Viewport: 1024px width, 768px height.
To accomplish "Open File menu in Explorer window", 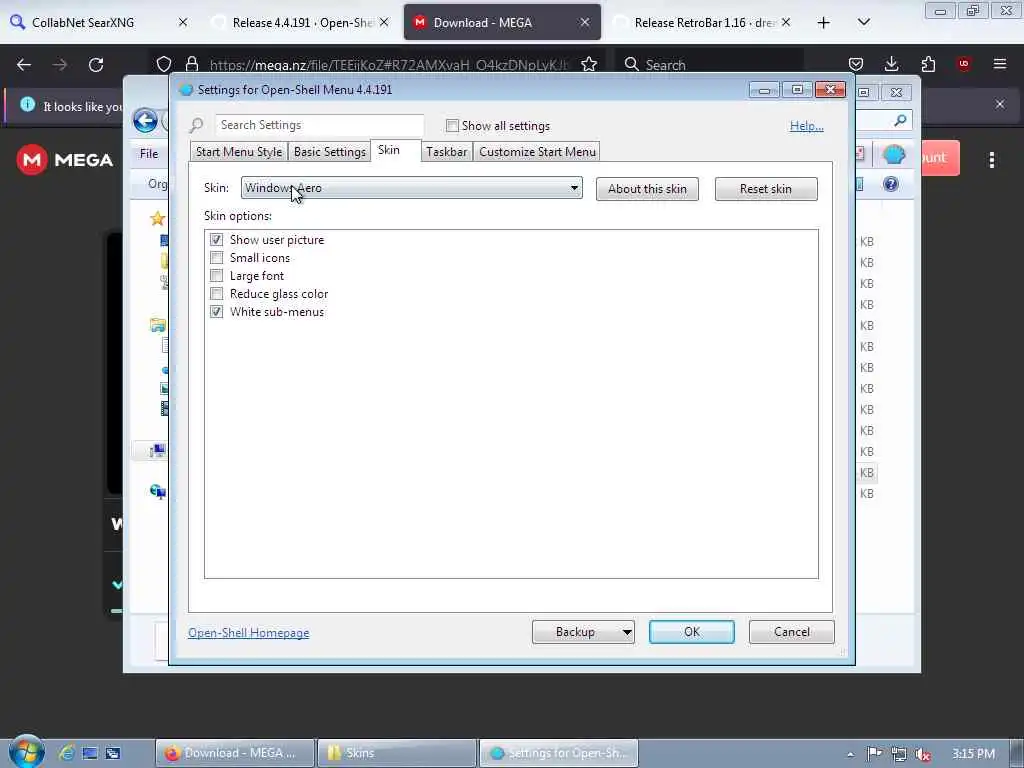I will 149,153.
